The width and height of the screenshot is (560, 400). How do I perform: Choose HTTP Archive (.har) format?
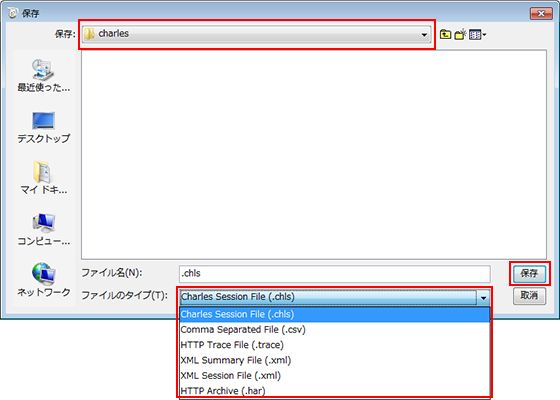coord(335,391)
